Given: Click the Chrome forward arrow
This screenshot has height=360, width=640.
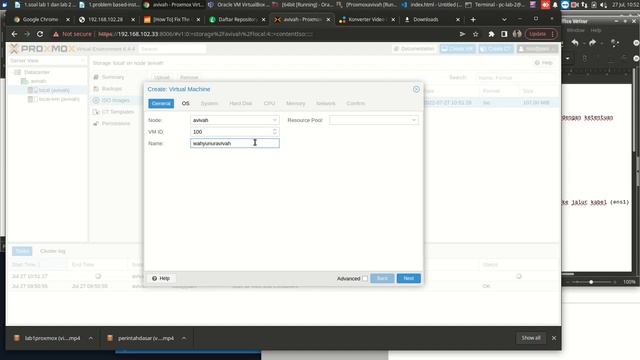Looking at the screenshot, I should 27,34.
